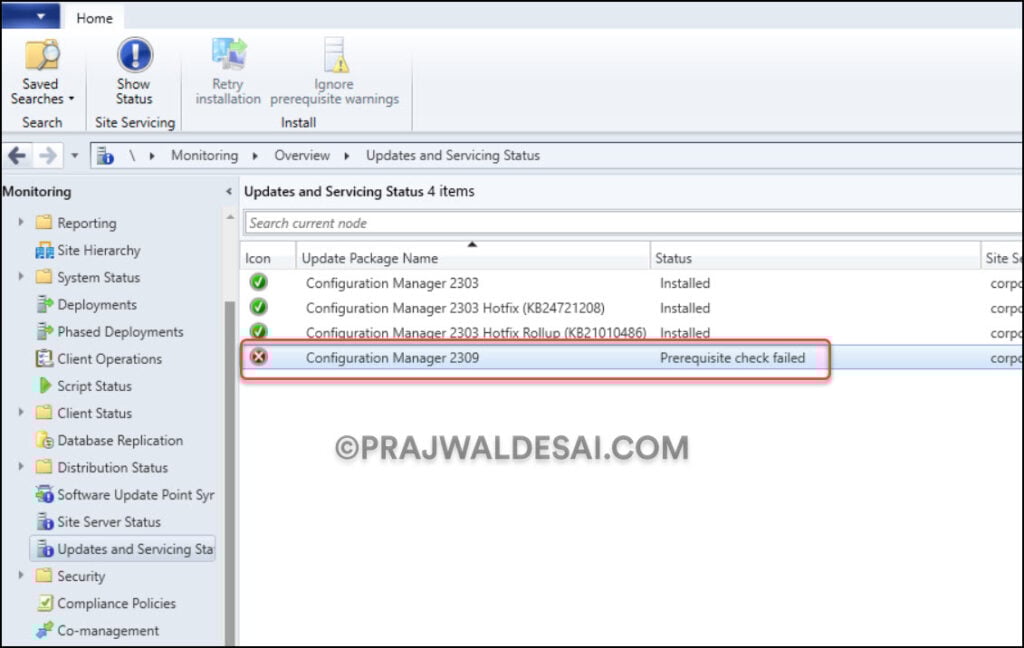Image resolution: width=1024 pixels, height=648 pixels.
Task: Select the Configuration Manager 2309 row
Action: 631,357
